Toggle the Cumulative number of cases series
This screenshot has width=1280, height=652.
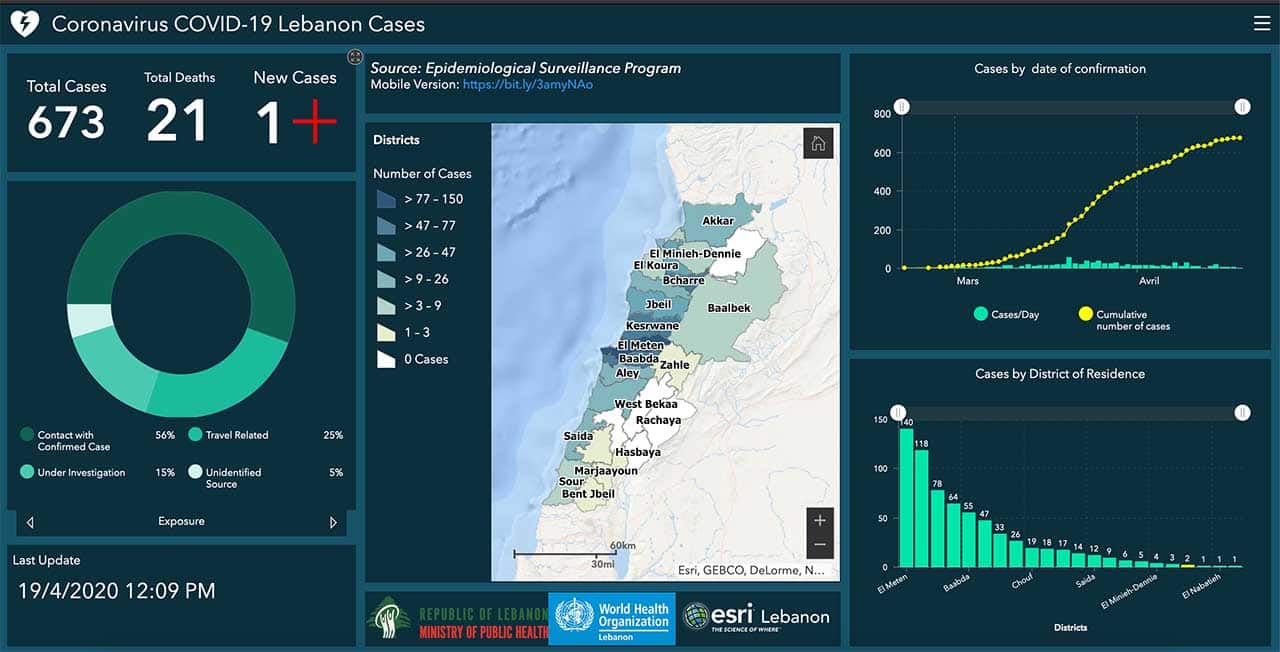click(1122, 320)
